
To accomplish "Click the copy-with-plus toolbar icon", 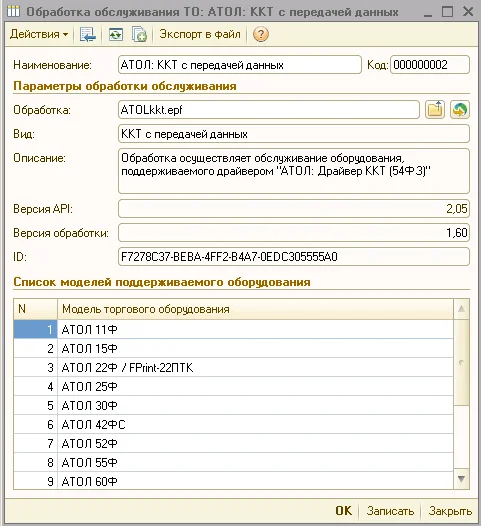I will pos(139,35).
